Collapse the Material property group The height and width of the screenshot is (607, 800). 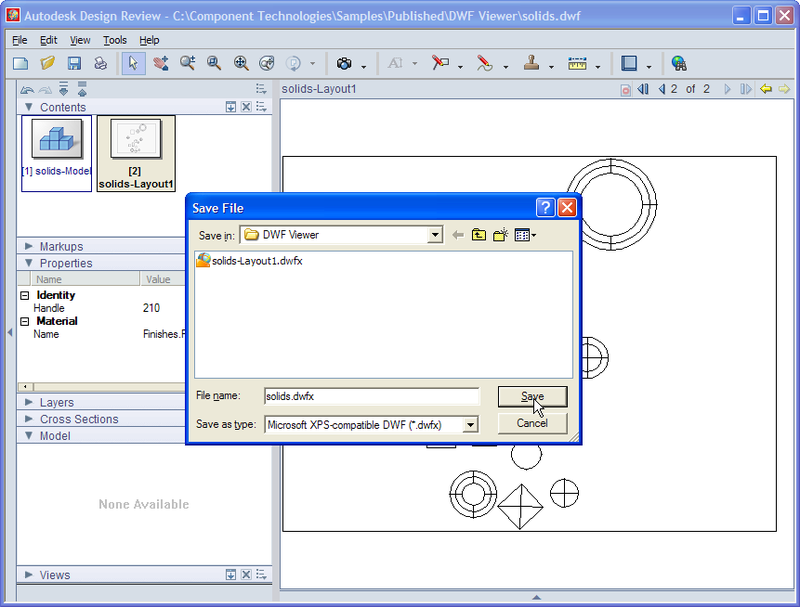[x=24, y=322]
